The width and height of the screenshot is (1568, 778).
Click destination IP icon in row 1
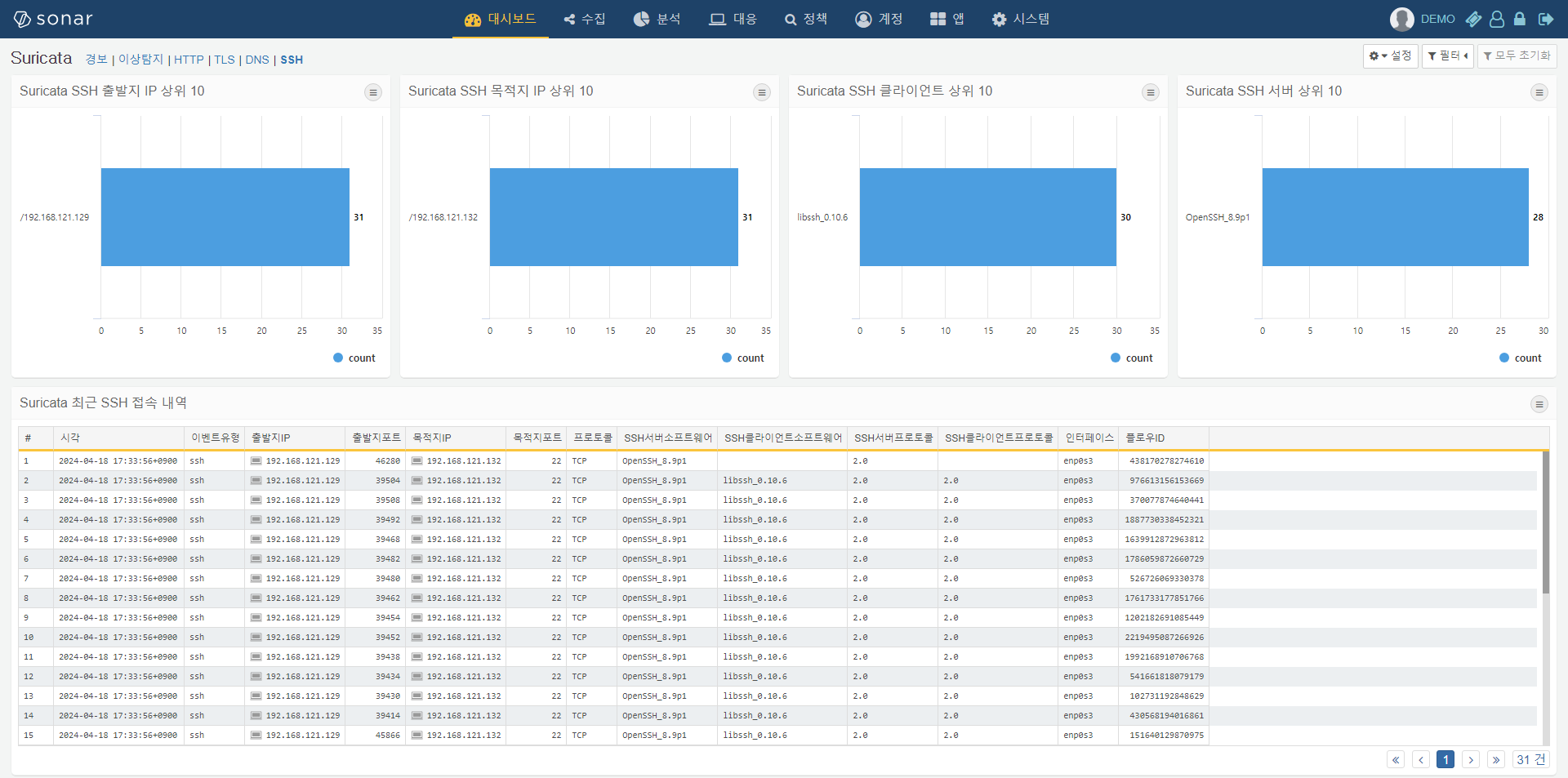tap(417, 461)
